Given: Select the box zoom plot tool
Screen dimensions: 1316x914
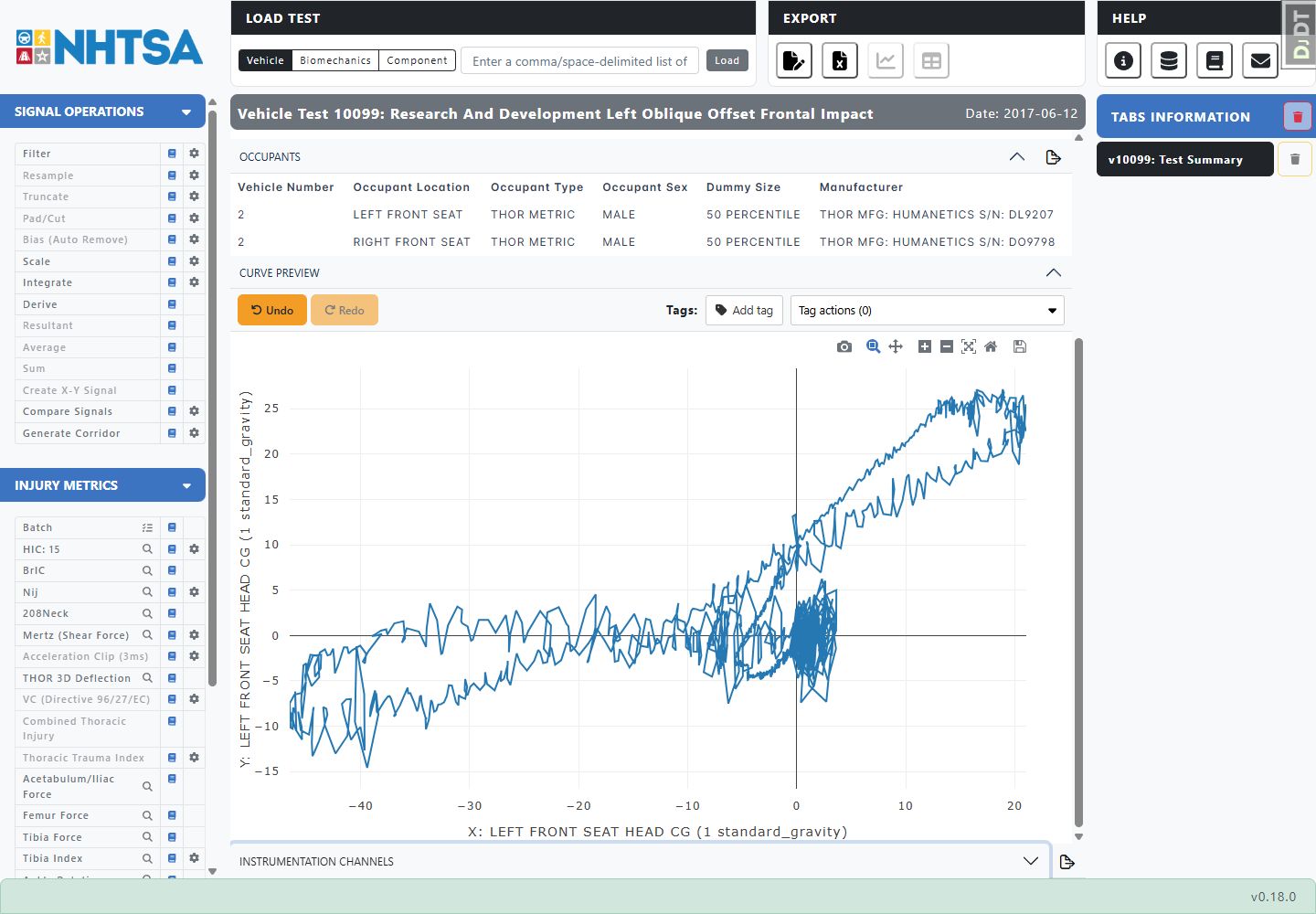Looking at the screenshot, I should click(x=874, y=346).
